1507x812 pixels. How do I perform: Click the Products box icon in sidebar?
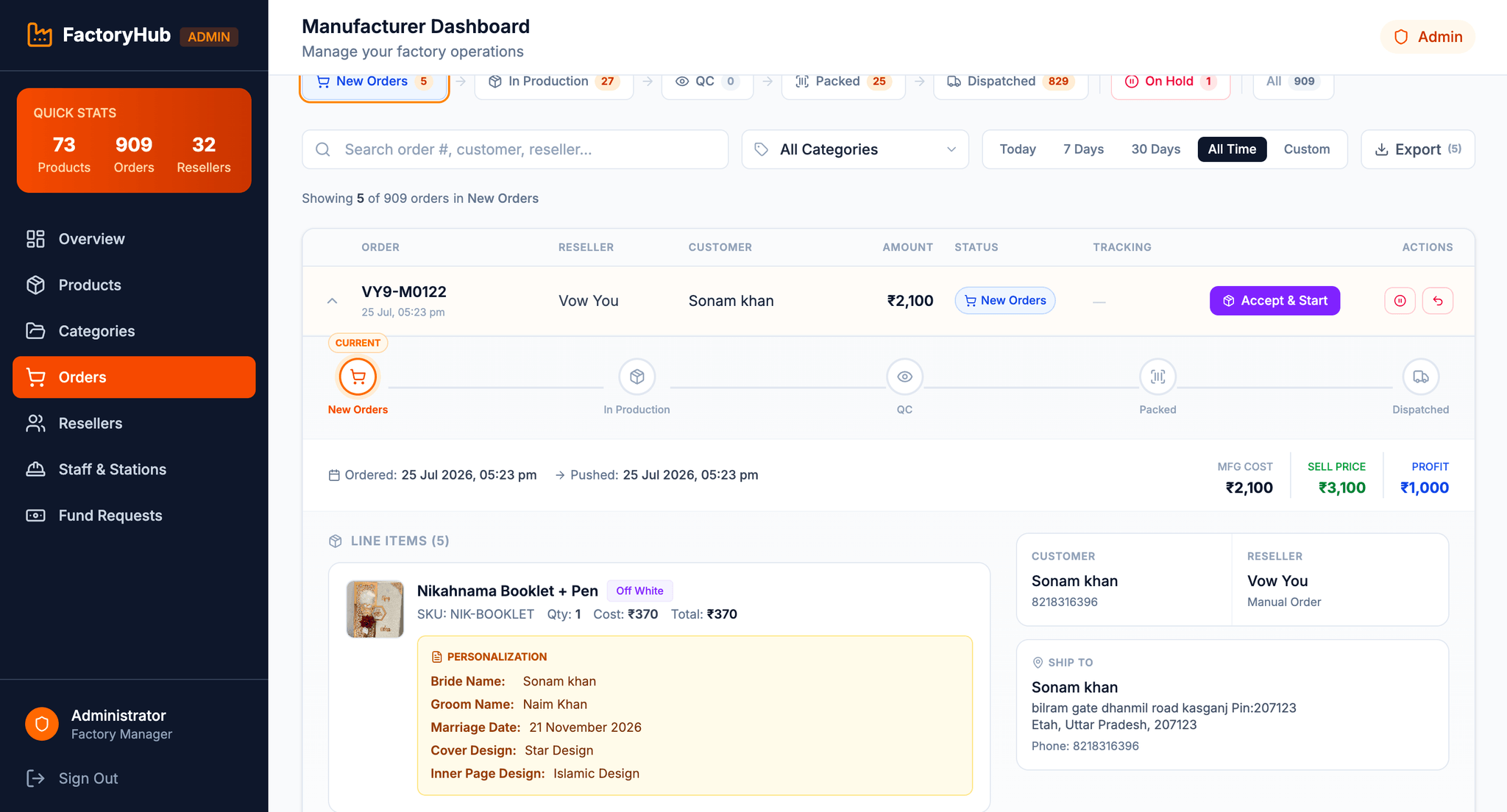click(x=35, y=285)
